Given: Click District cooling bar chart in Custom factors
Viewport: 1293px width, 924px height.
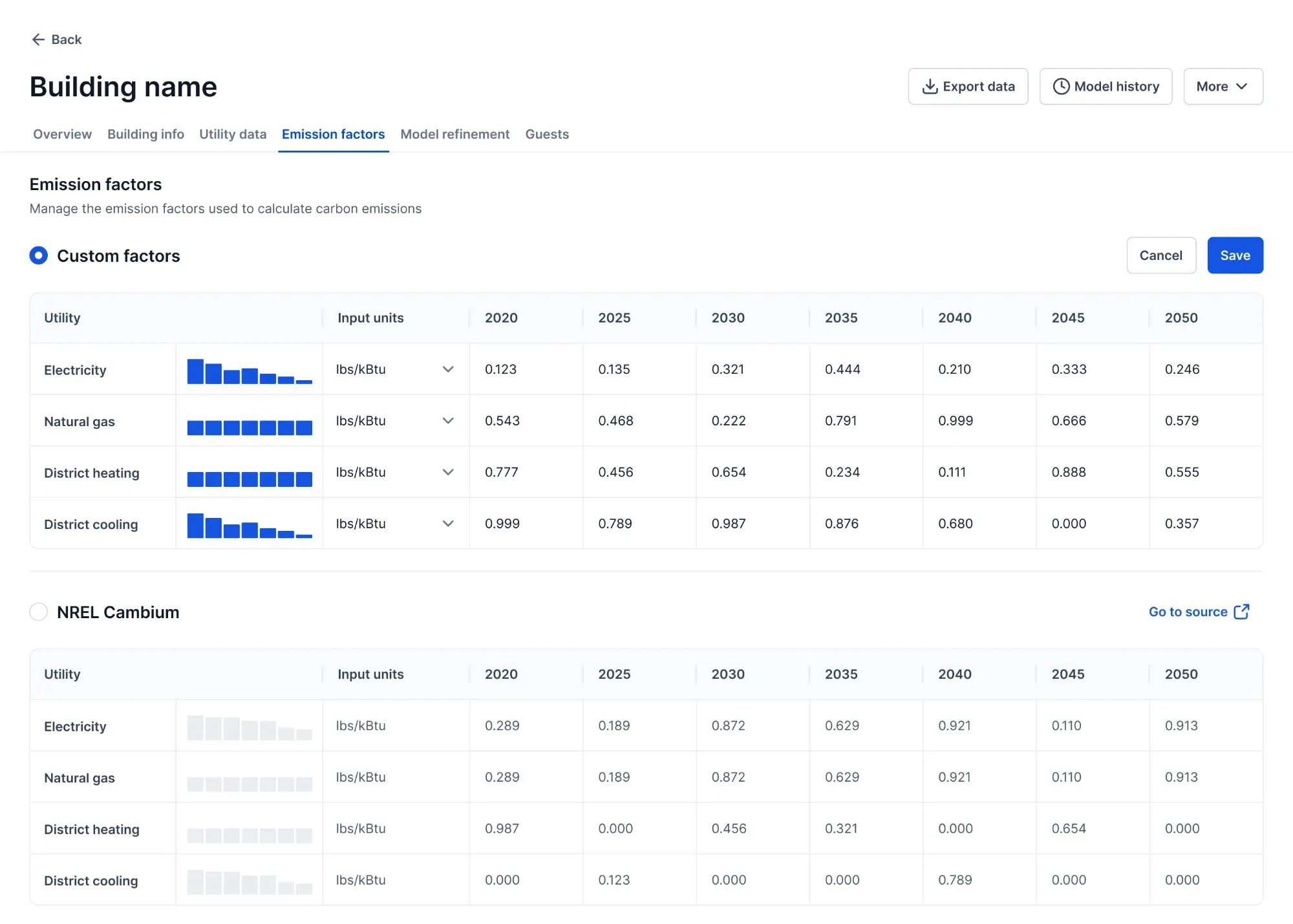Looking at the screenshot, I should pos(250,526).
